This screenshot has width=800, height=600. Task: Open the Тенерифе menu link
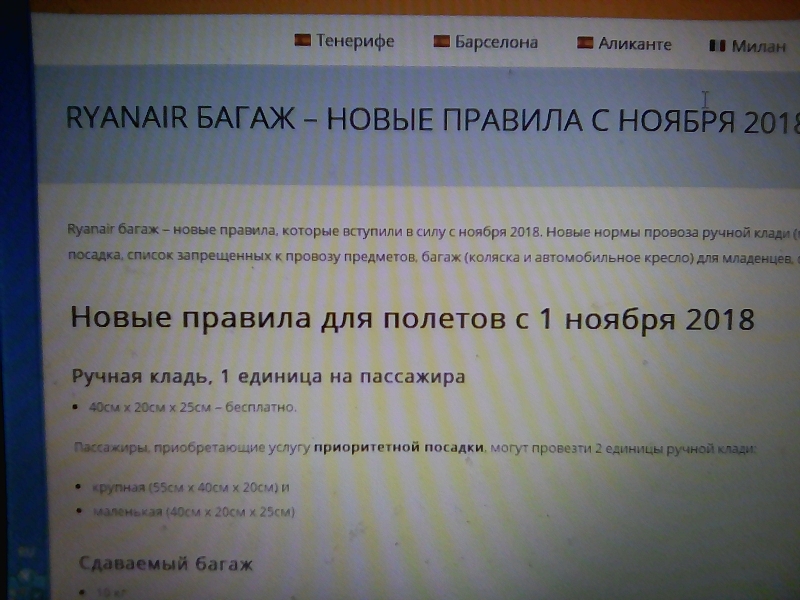355,41
